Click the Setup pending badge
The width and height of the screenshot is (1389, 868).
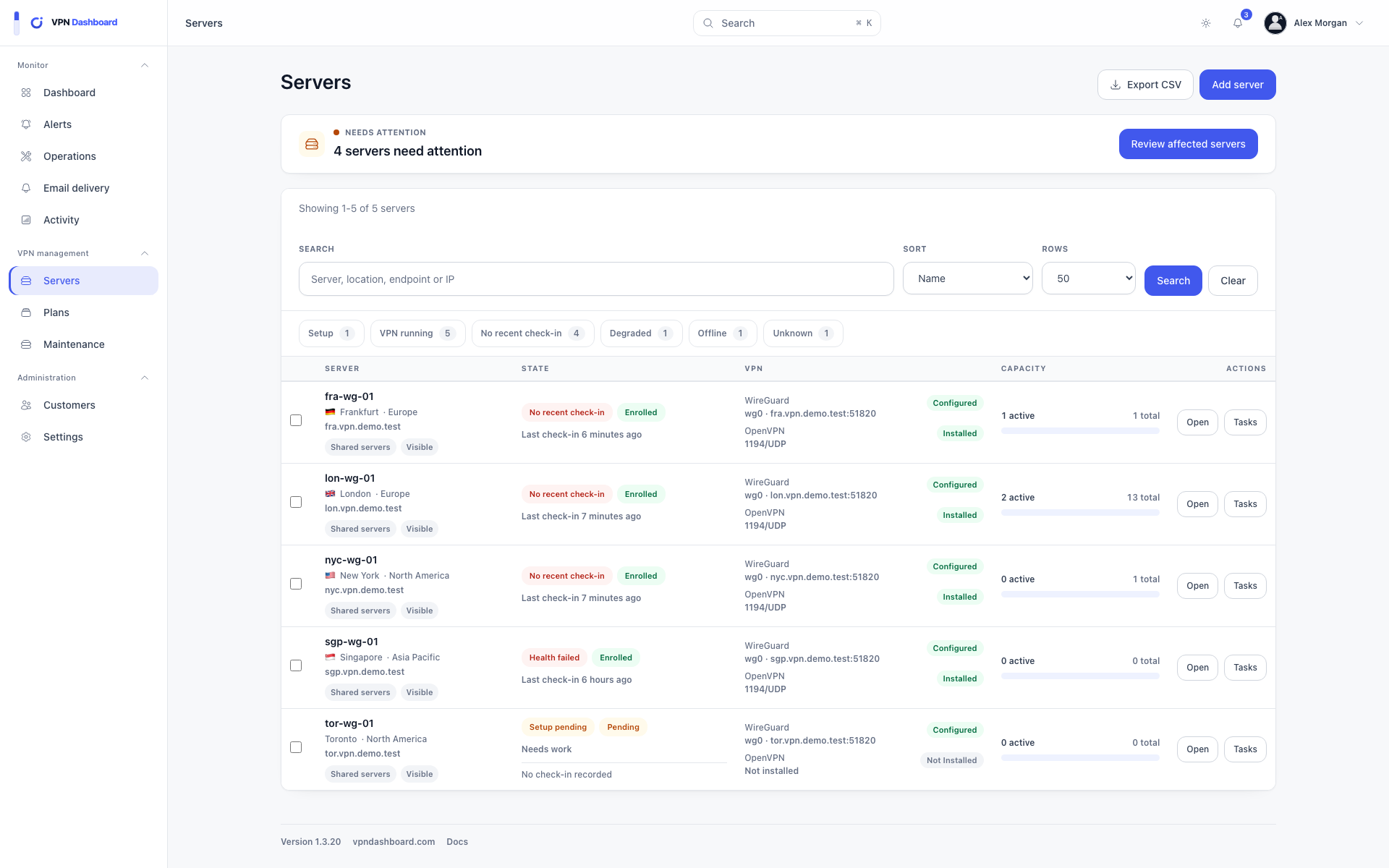pyautogui.click(x=558, y=727)
